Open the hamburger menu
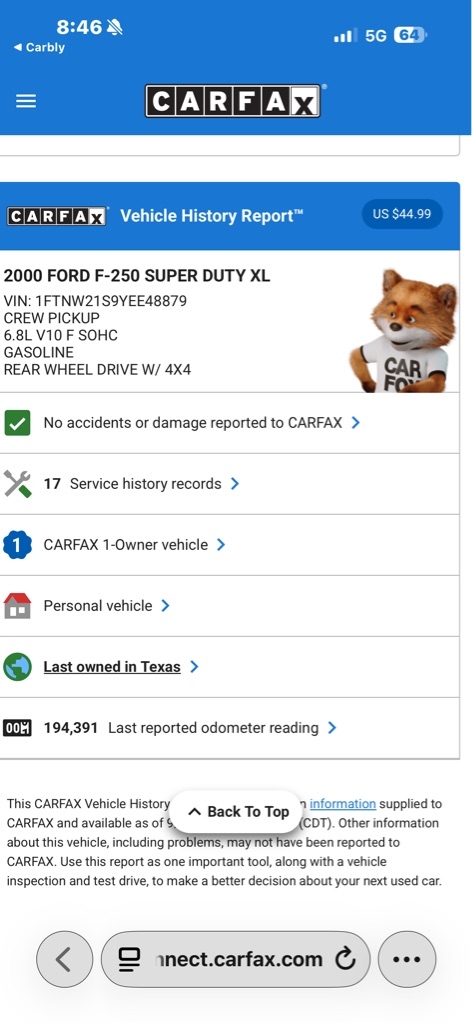Screen dimensions: 472x1024 coord(26,101)
